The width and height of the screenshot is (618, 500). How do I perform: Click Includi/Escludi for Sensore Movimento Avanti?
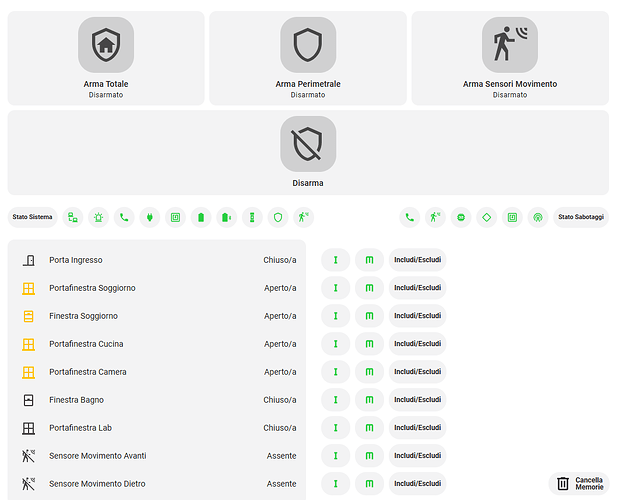(x=417, y=455)
